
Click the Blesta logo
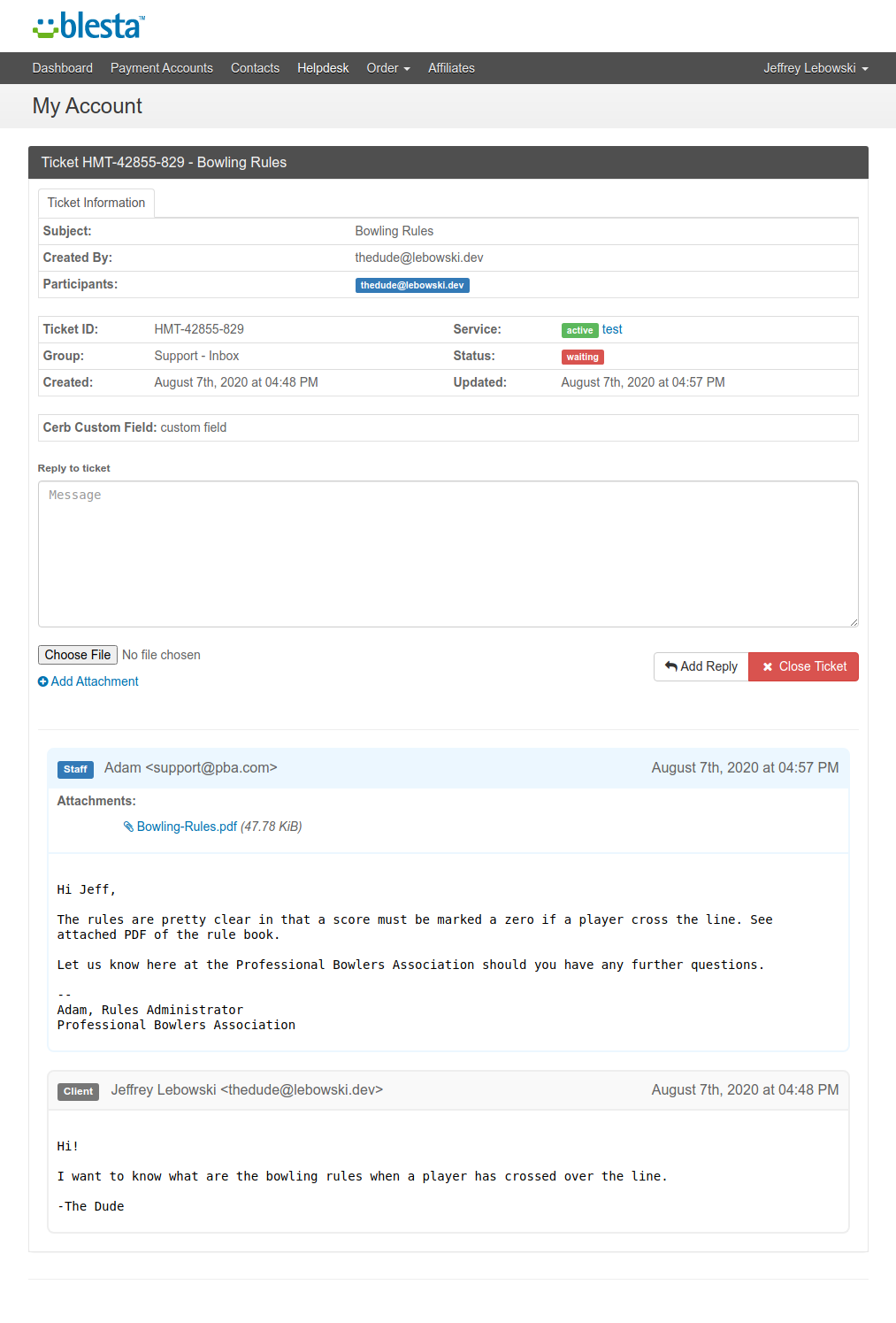(x=88, y=27)
